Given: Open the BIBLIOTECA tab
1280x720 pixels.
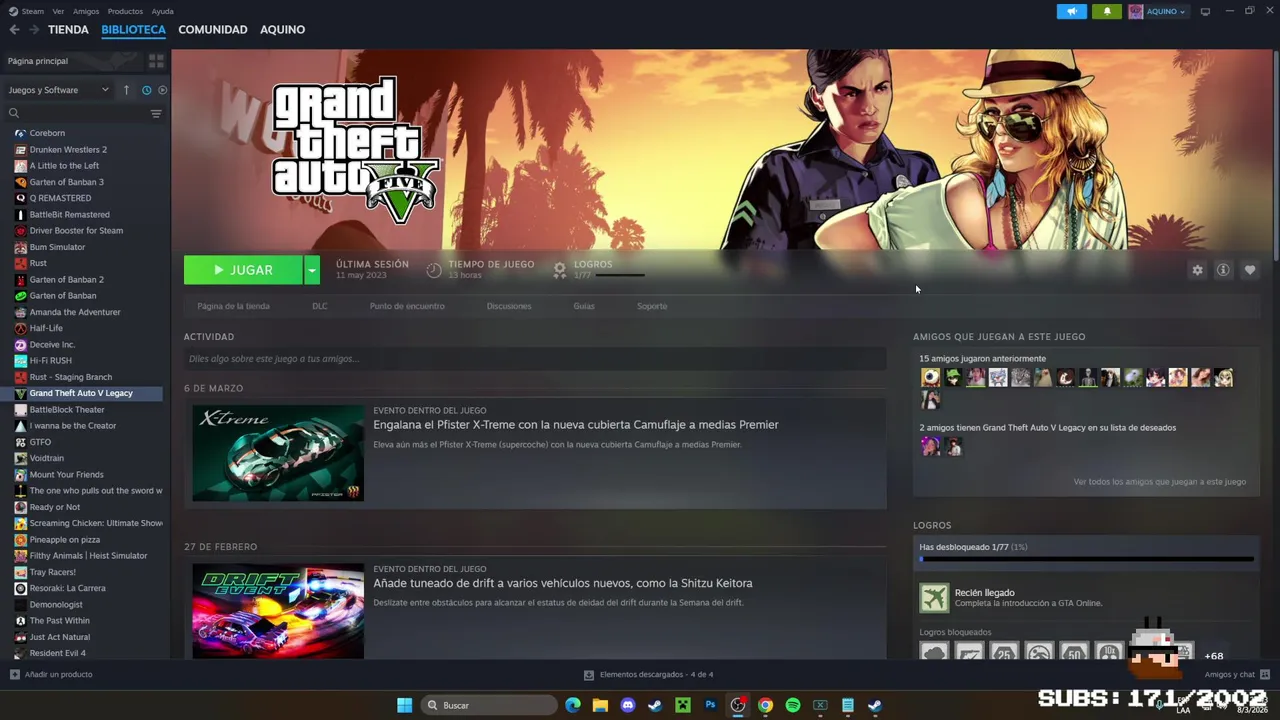Looking at the screenshot, I should pos(133,30).
